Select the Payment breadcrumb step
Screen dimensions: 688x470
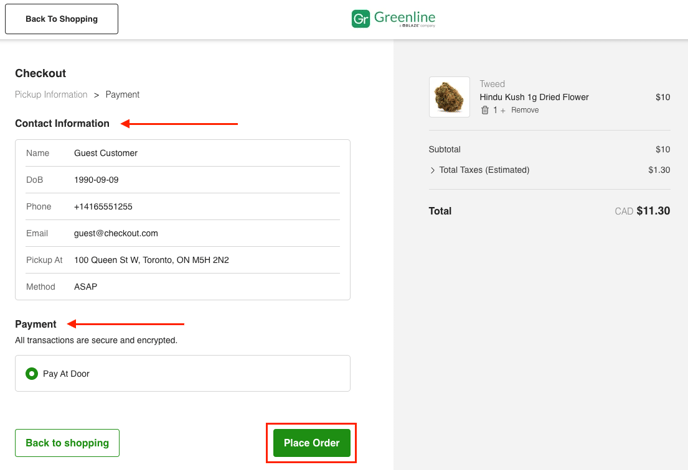tap(122, 95)
